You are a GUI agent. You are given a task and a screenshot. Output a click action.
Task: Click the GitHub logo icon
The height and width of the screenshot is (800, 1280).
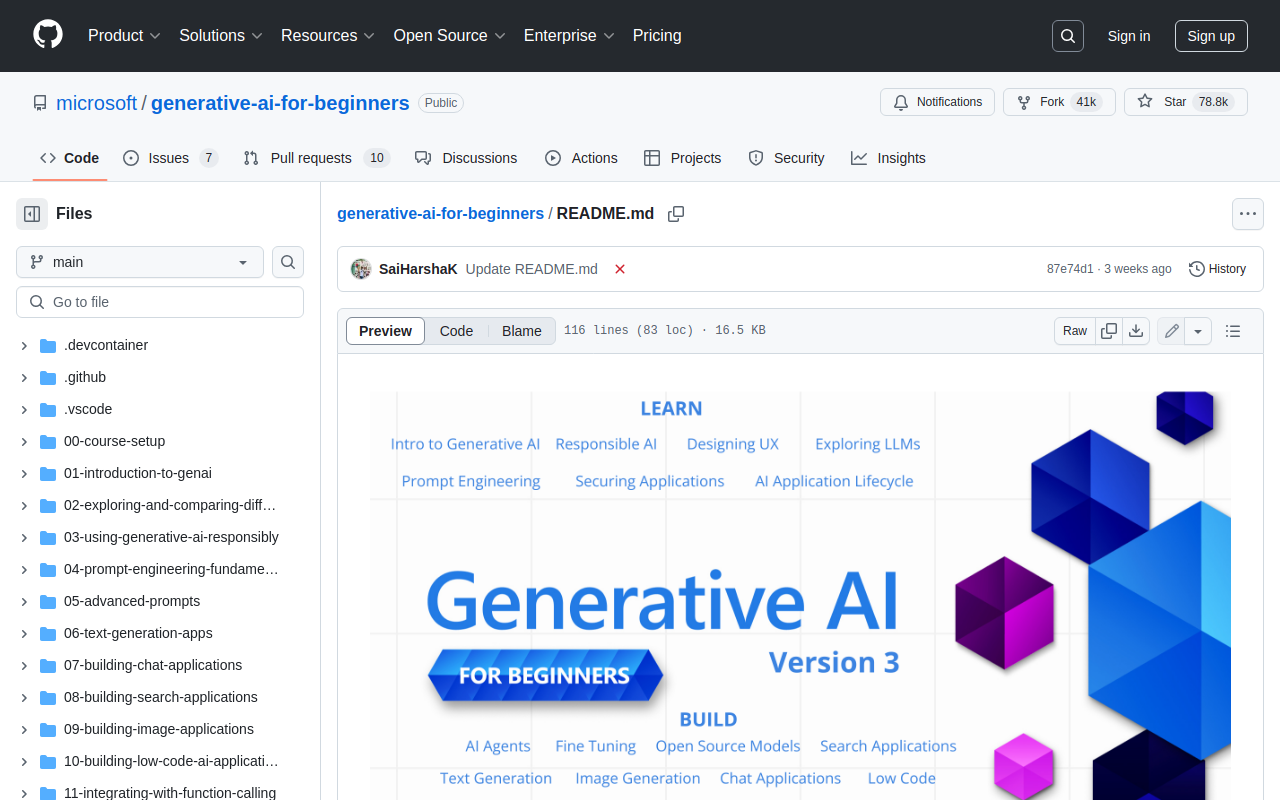click(48, 35)
